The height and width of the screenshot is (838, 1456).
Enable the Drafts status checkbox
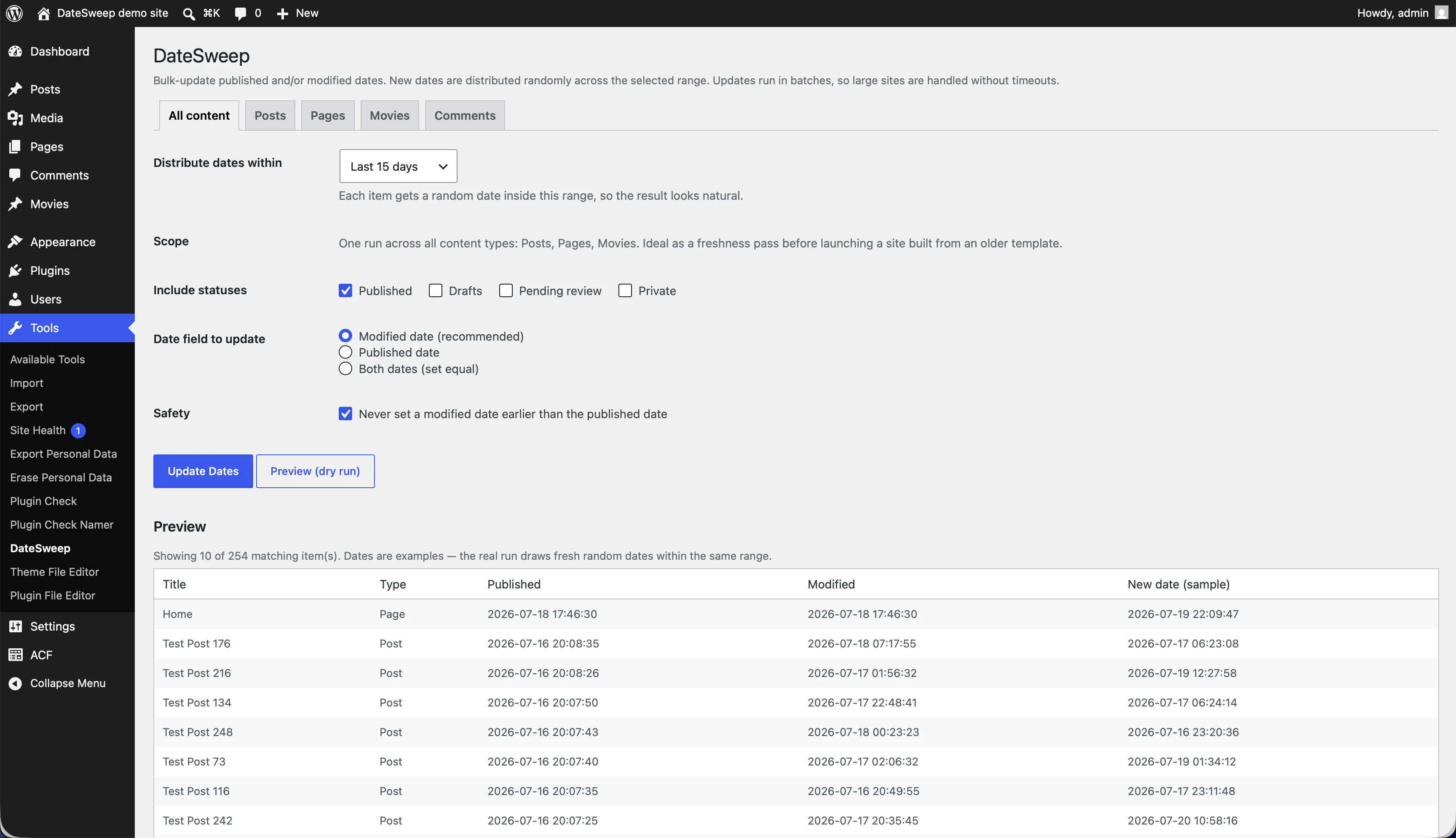435,291
